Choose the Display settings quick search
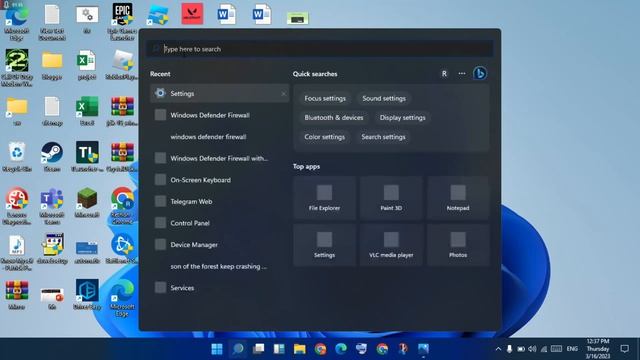 click(x=402, y=118)
